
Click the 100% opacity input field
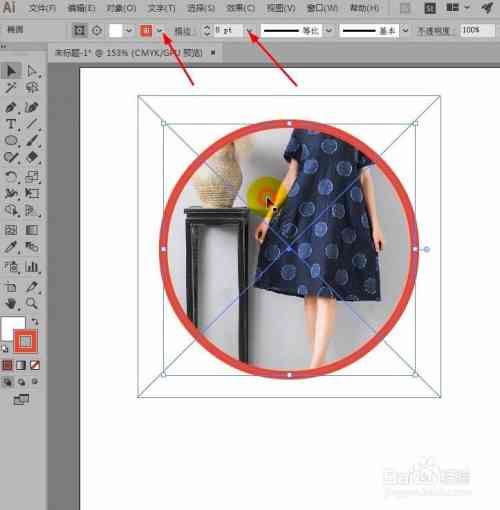coord(477,30)
